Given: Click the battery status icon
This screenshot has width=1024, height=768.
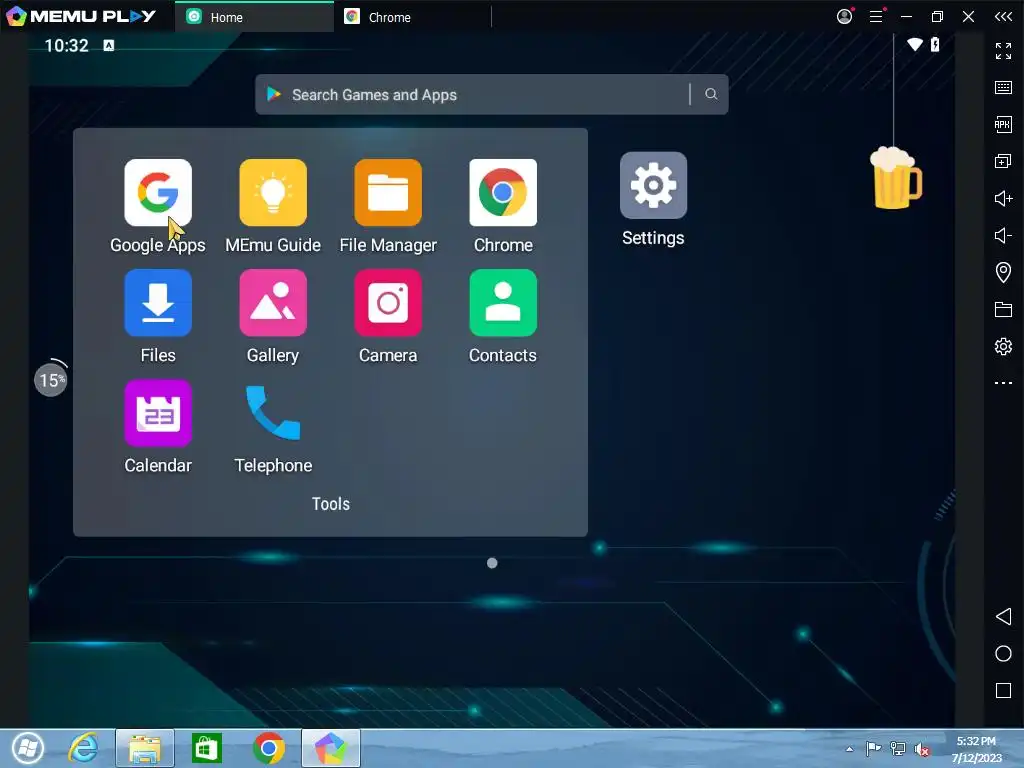Looking at the screenshot, I should 935,44.
